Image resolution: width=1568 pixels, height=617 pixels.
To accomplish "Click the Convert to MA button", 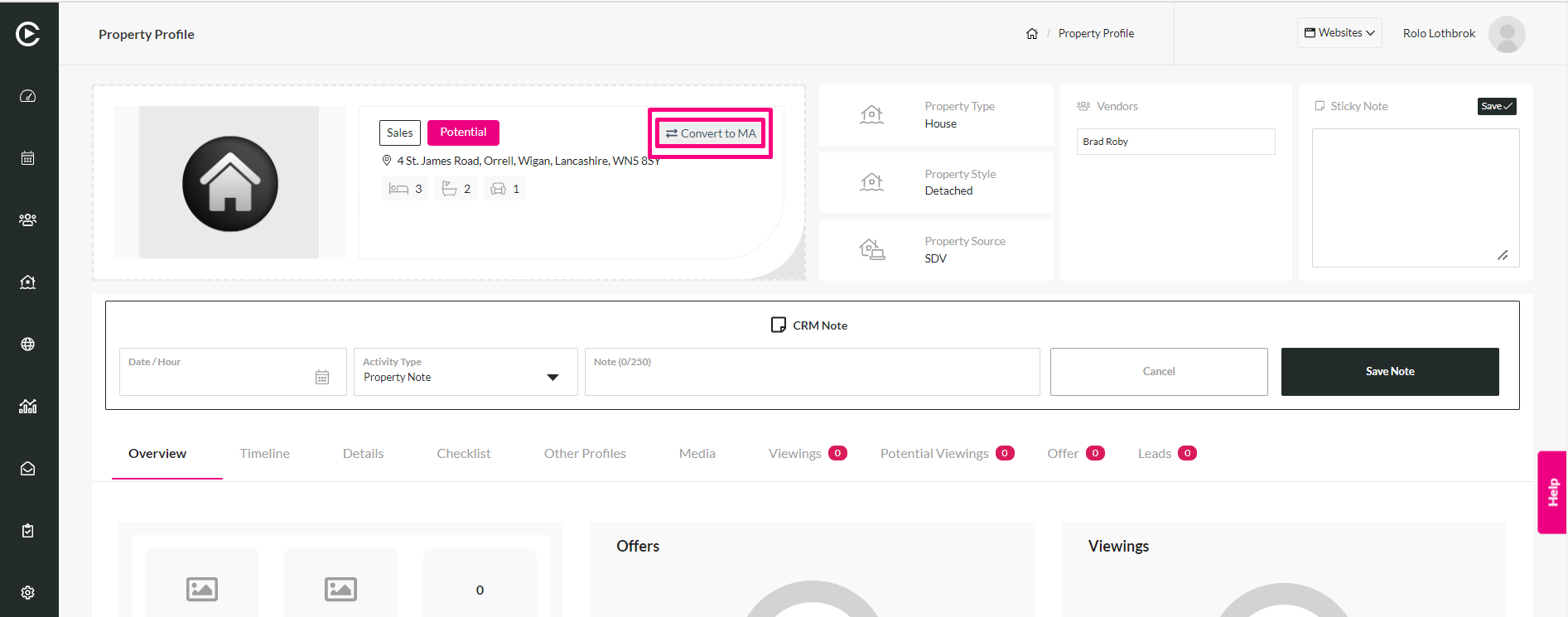I will pyautogui.click(x=712, y=133).
